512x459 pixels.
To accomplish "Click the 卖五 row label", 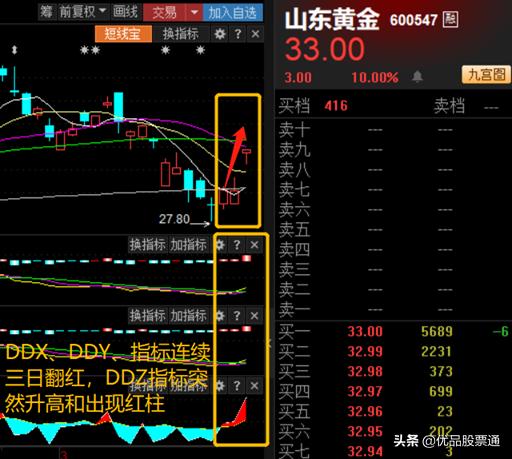I will 294,230.
